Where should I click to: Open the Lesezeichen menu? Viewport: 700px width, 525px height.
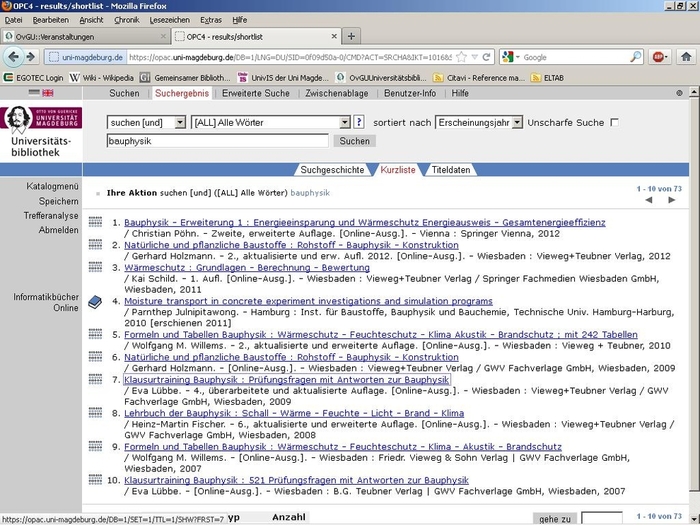pos(170,20)
